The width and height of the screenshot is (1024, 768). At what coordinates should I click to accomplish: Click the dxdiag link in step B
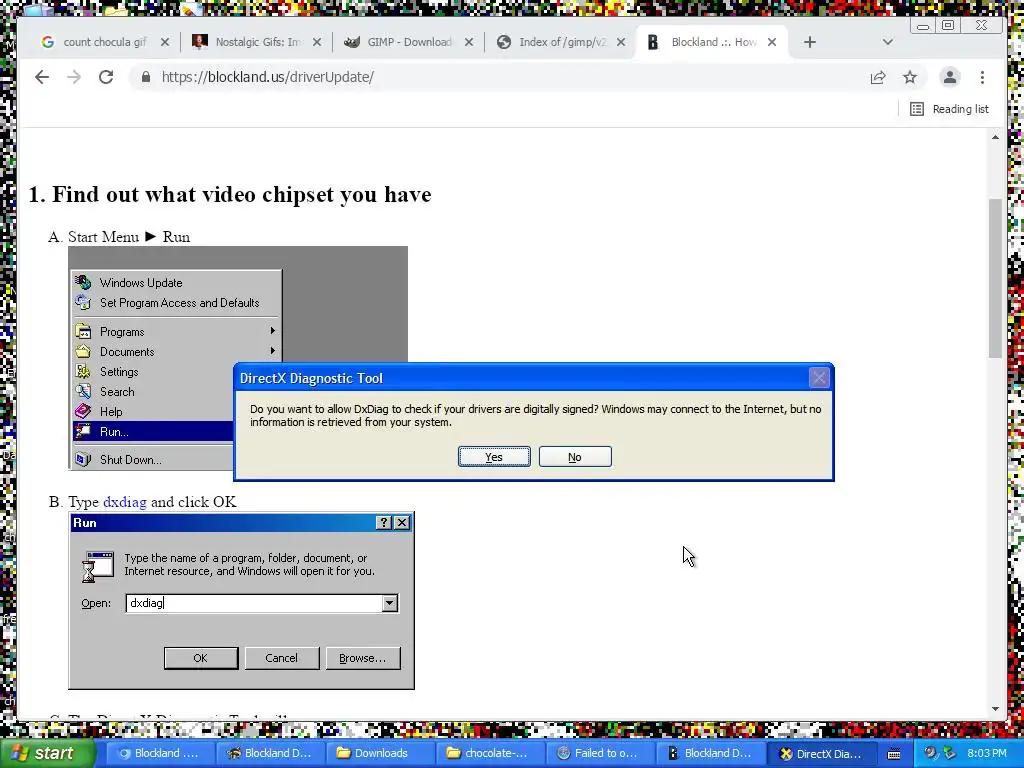[125, 502]
